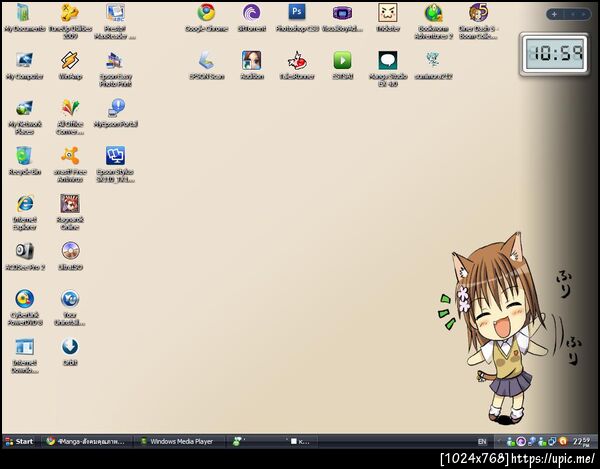The height and width of the screenshot is (469, 600).
Task: Click the system tray clock 22:59
Action: [x=580, y=441]
